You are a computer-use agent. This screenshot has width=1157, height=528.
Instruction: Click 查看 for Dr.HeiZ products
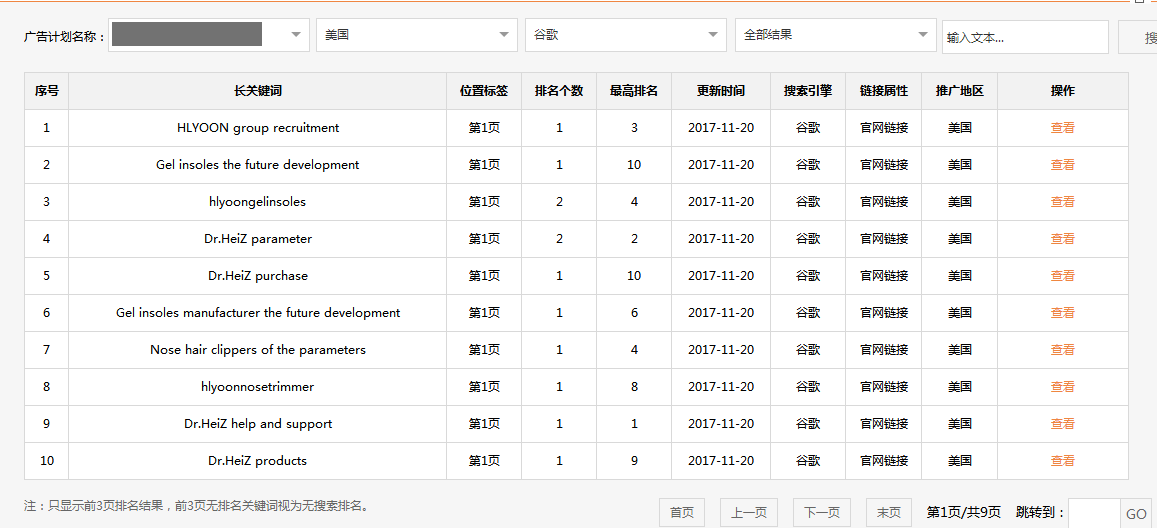[x=1063, y=461]
